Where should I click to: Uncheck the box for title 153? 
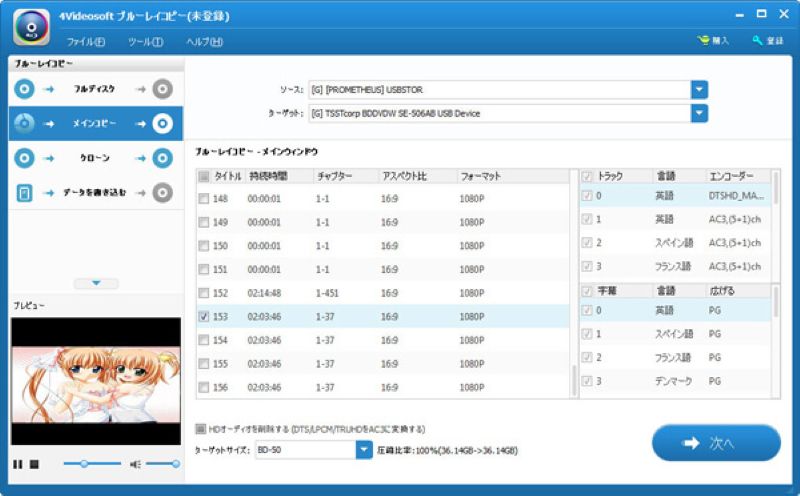pos(204,316)
